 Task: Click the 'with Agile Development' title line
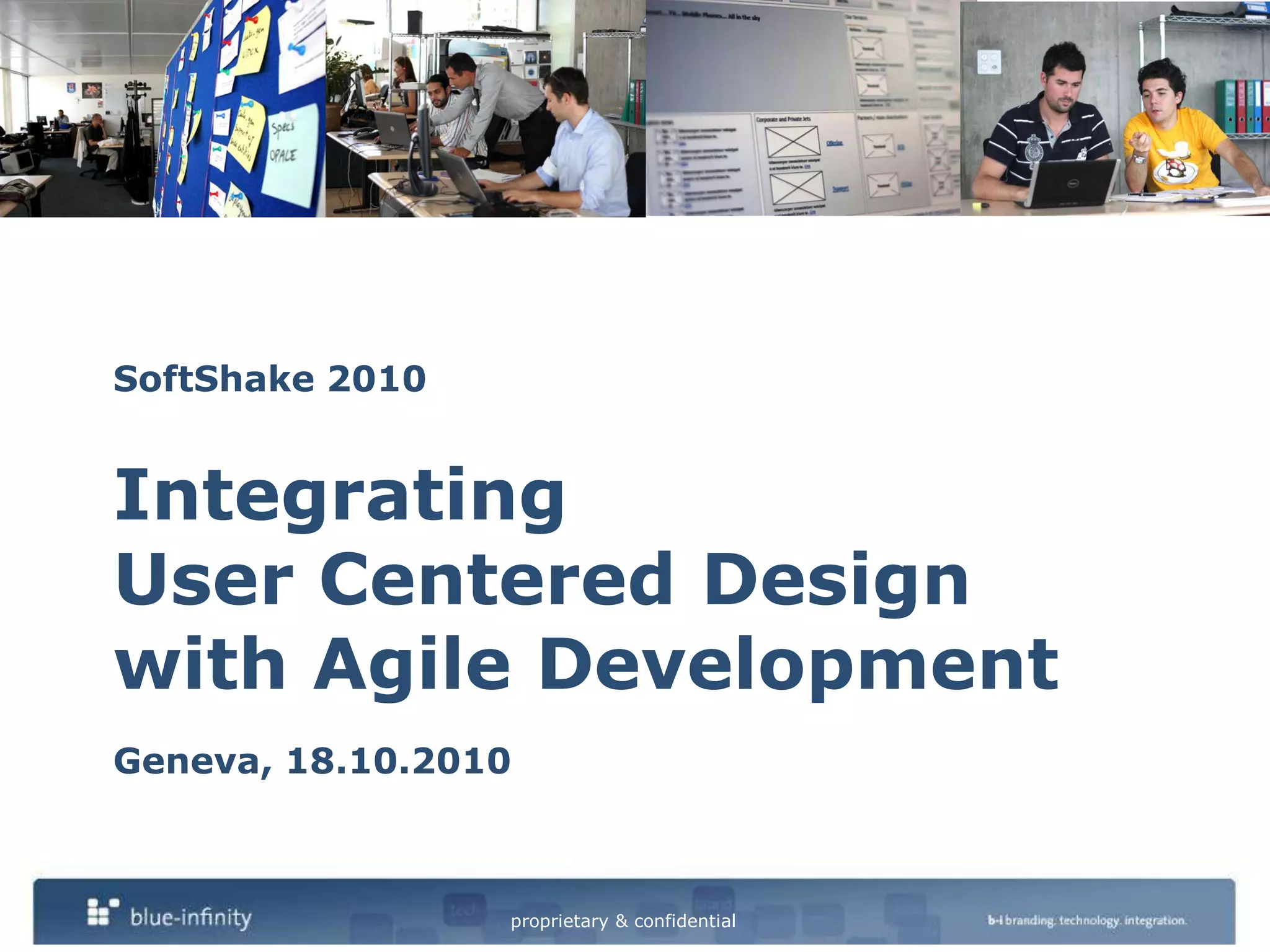click(x=587, y=664)
